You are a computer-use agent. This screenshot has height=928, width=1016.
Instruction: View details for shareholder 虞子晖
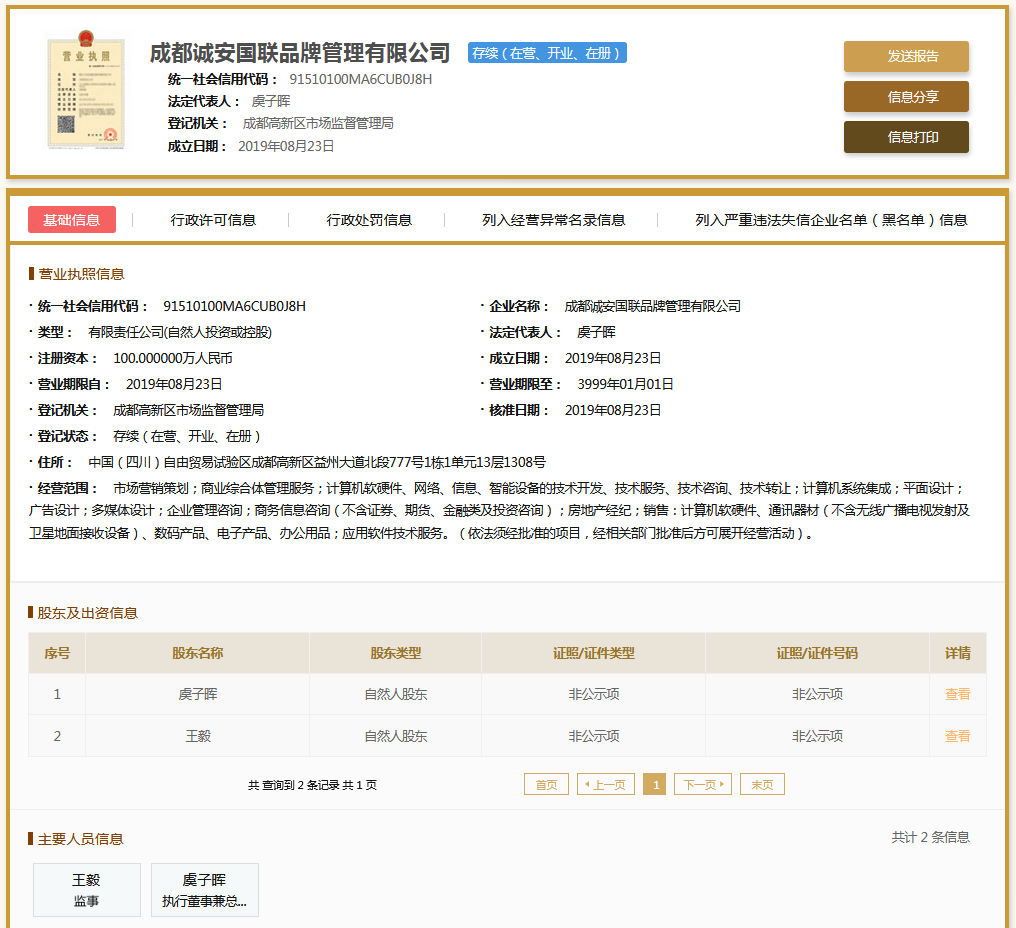pyautogui.click(x=957, y=694)
